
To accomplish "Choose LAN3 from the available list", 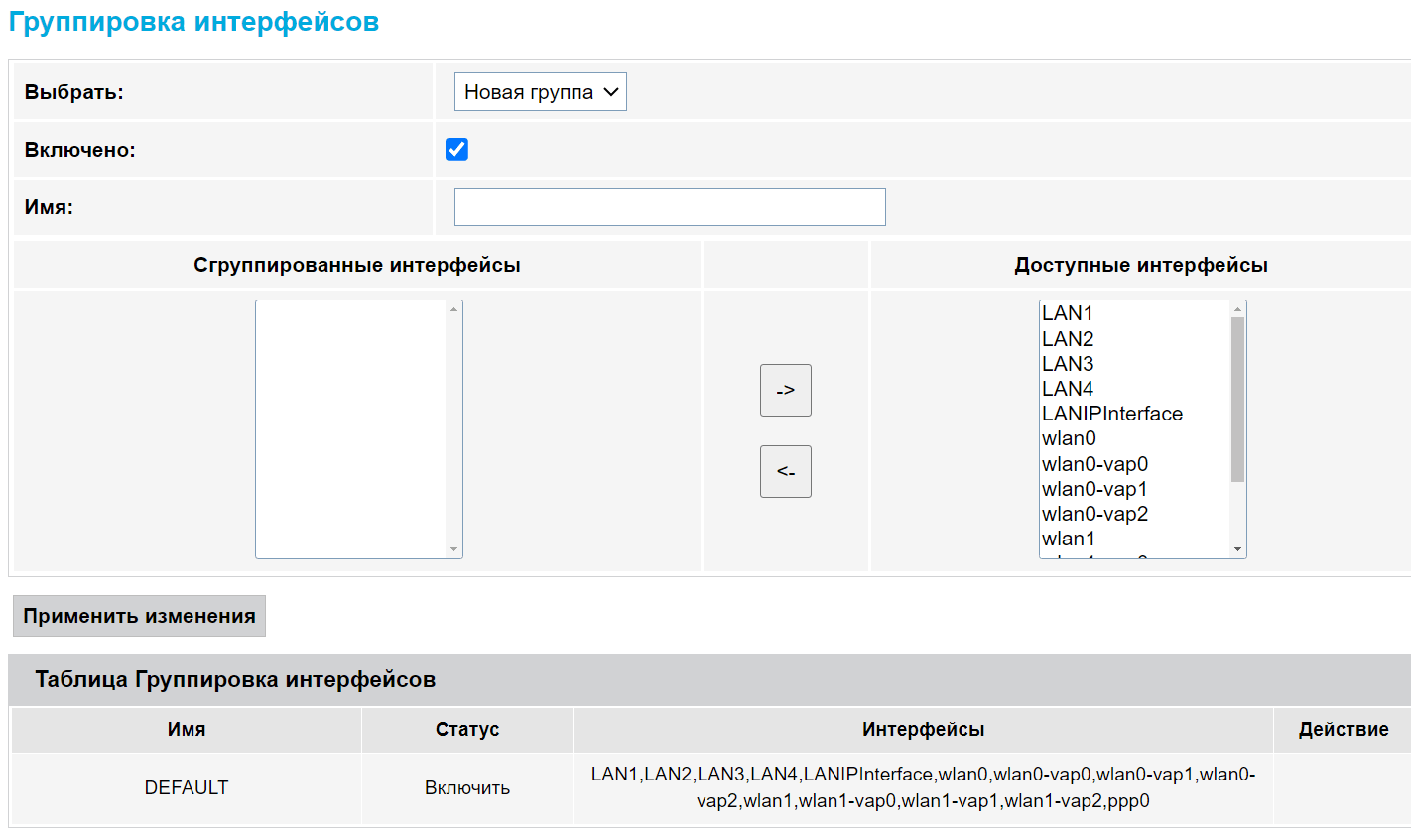I will click(x=1068, y=364).
